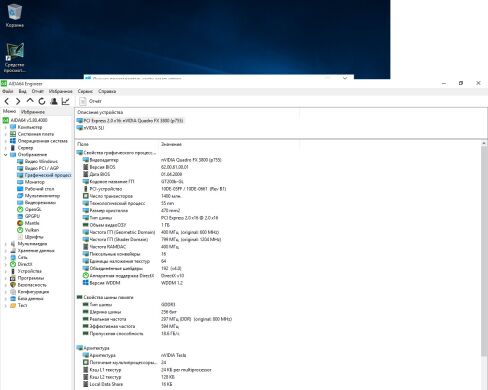Select the Частота RAMDAC row
This screenshot has width=488, height=390.
point(131,247)
